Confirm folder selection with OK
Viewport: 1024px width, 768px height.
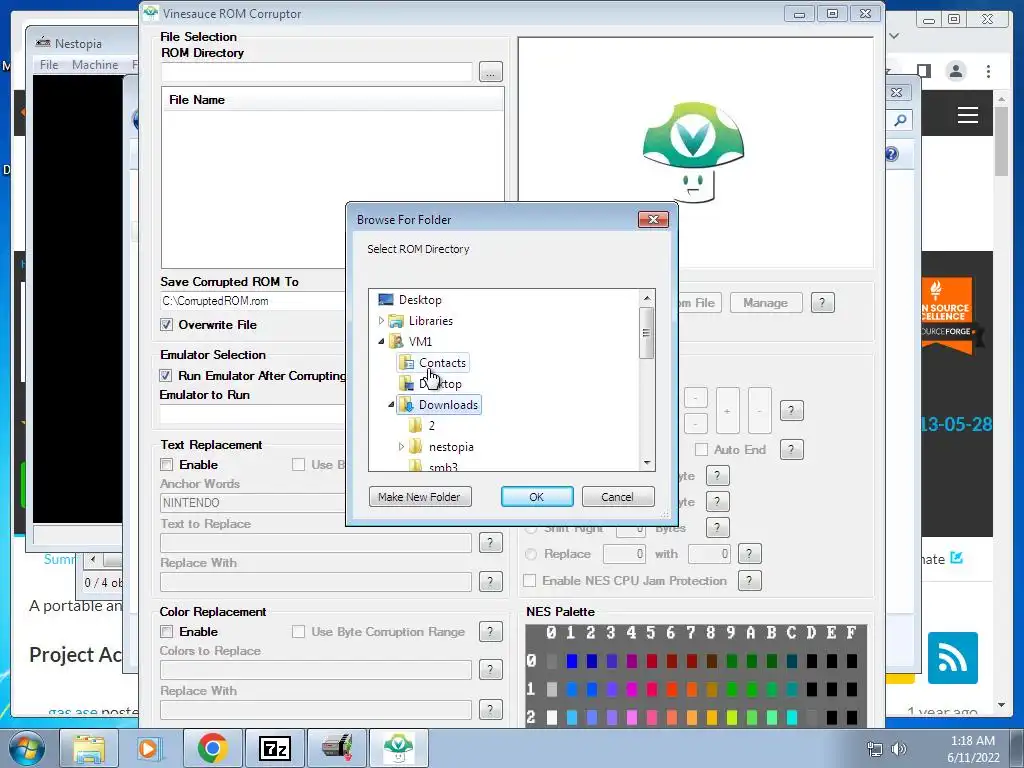[x=537, y=497]
